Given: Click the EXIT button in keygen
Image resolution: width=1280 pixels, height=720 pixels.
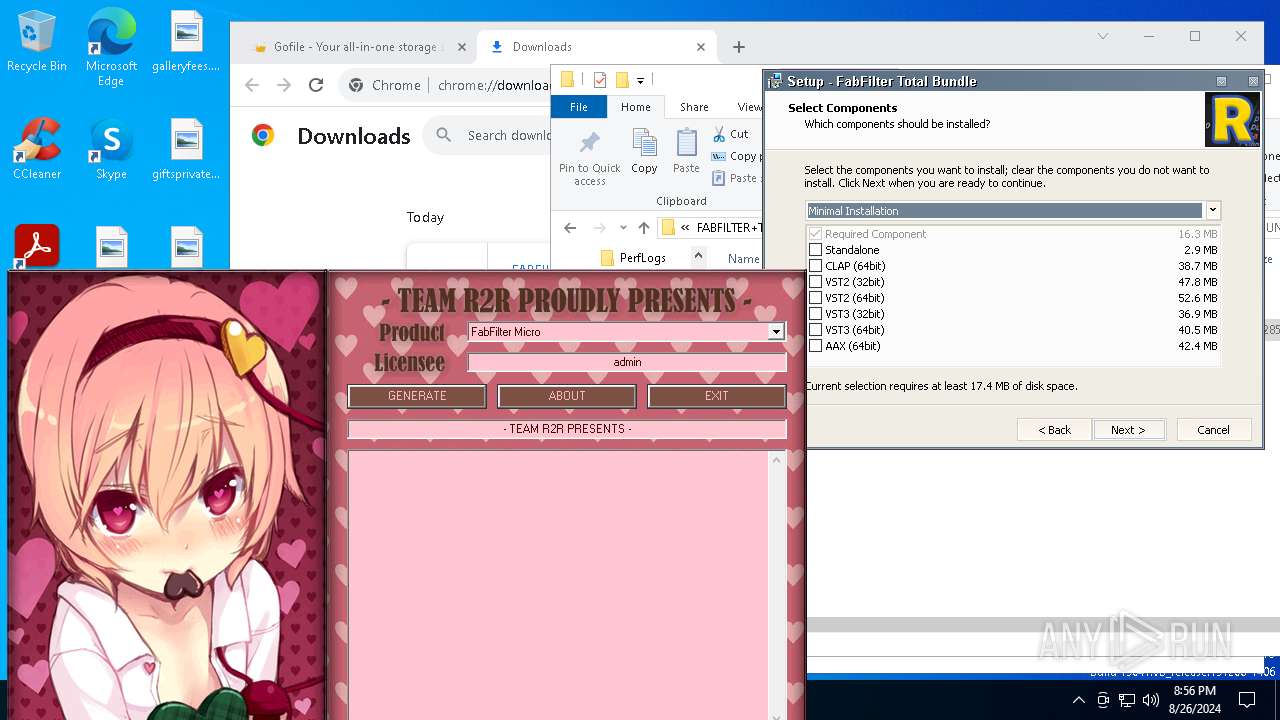Looking at the screenshot, I should point(717,396).
